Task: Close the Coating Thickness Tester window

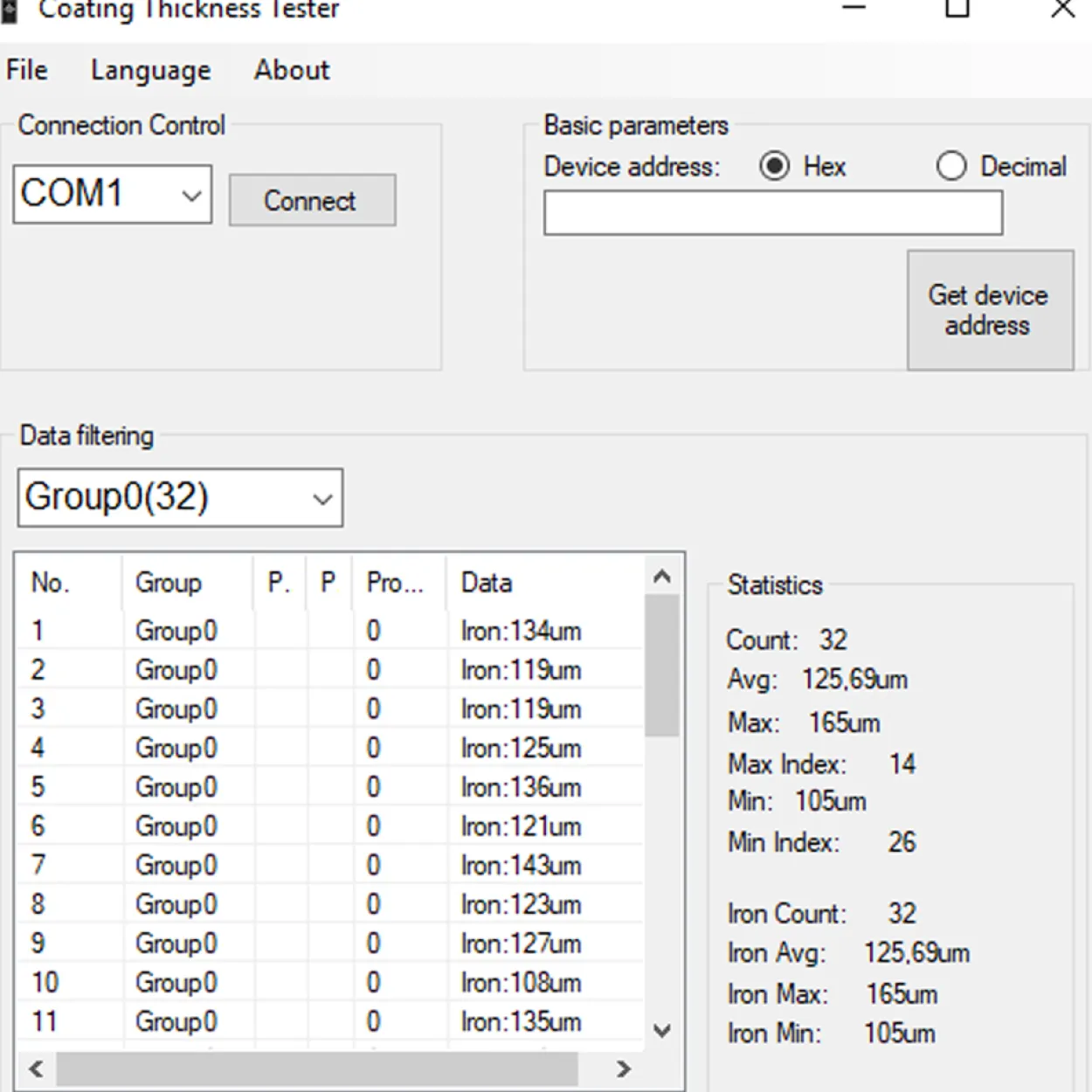Action: pos(1062,9)
